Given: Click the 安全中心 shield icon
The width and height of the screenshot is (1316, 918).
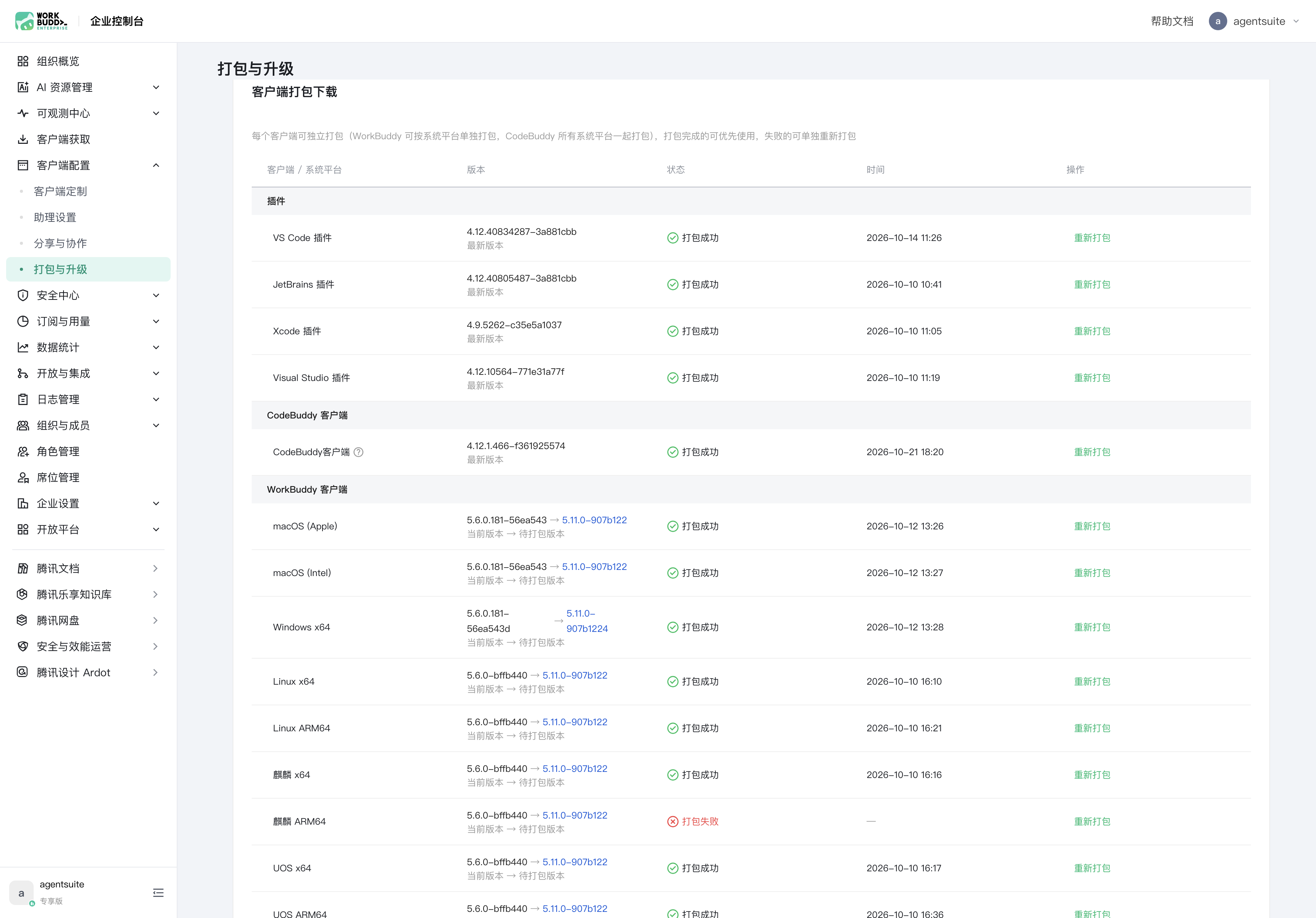Looking at the screenshot, I should click(x=23, y=295).
